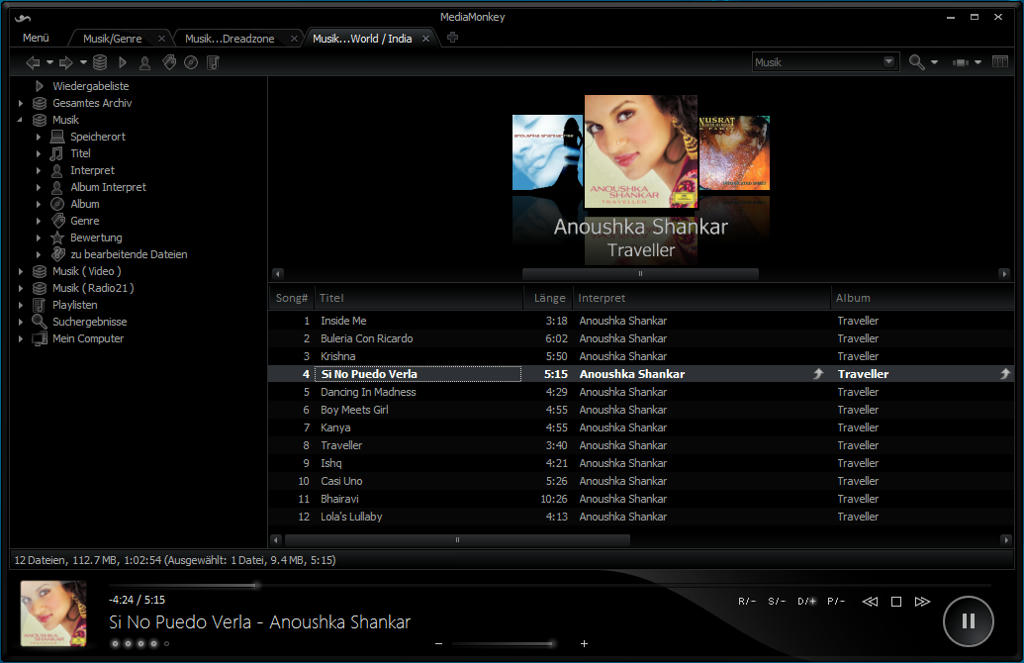This screenshot has width=1024, height=663.
Task: Expand the Playlisten tree node
Action: tap(20, 305)
